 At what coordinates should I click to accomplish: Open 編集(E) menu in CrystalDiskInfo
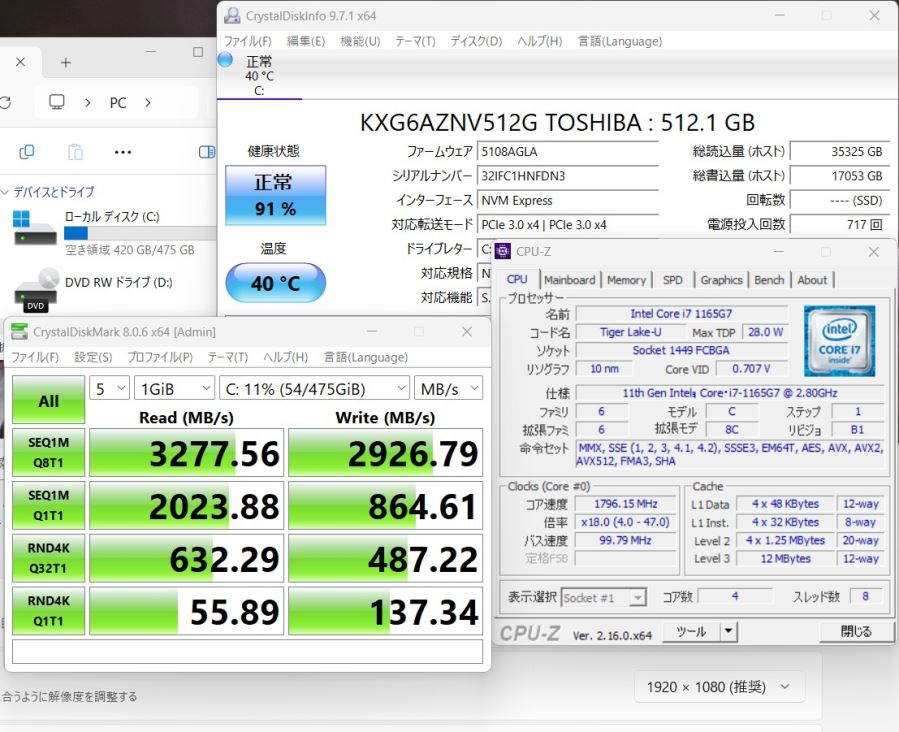pyautogui.click(x=306, y=41)
